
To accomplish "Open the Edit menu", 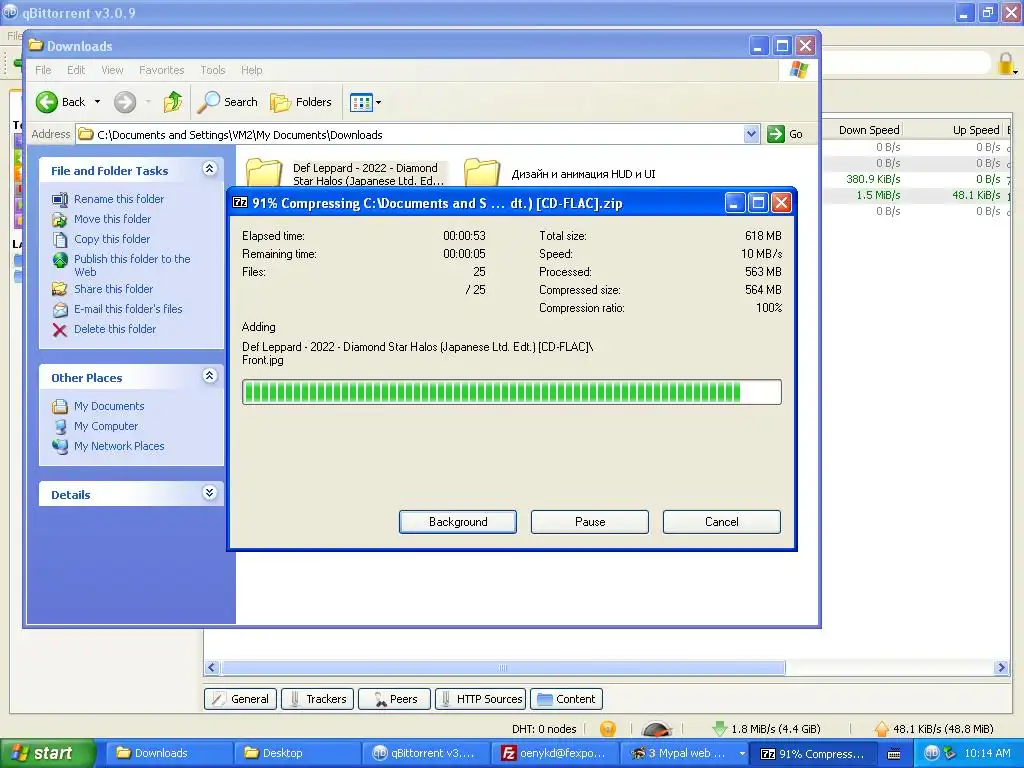I will pyautogui.click(x=76, y=70).
